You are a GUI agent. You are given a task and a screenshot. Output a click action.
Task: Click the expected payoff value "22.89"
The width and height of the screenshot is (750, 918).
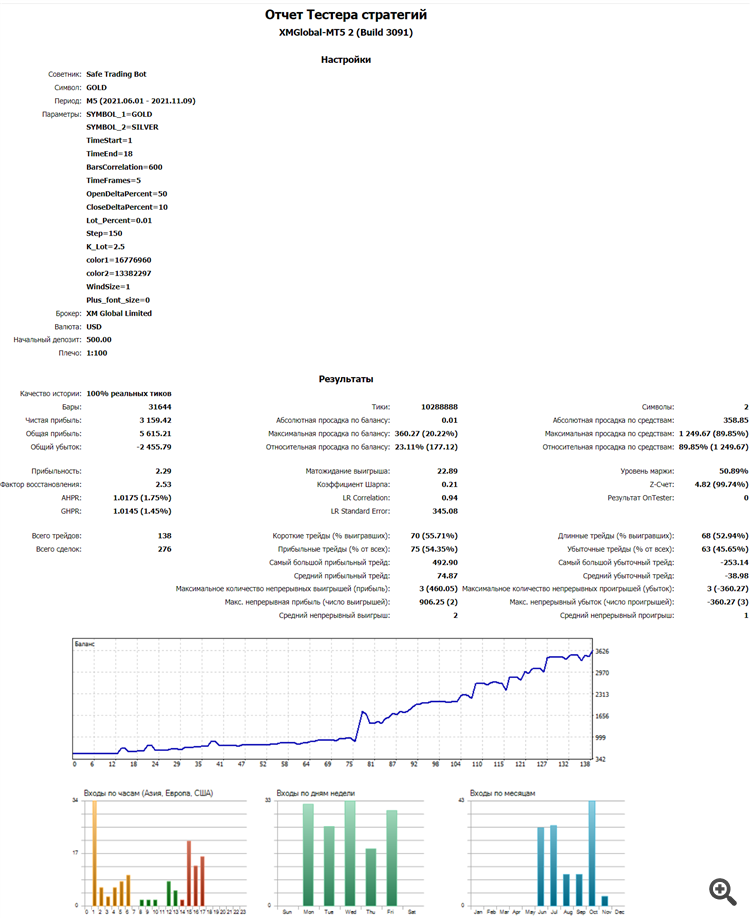tap(447, 471)
